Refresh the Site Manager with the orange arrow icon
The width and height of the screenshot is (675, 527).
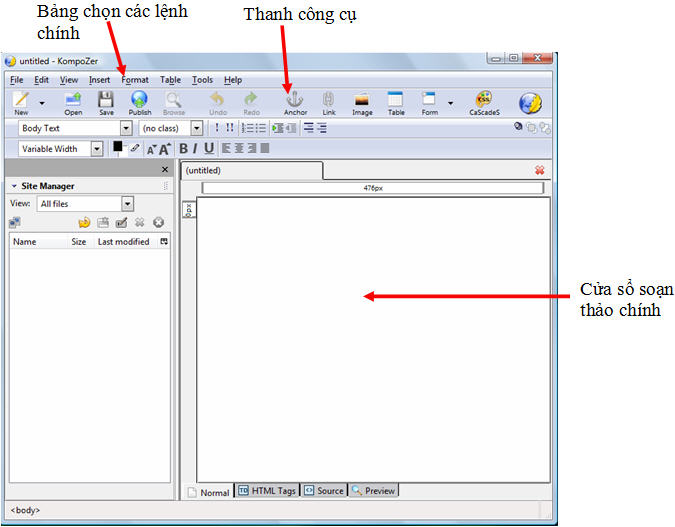coord(84,223)
